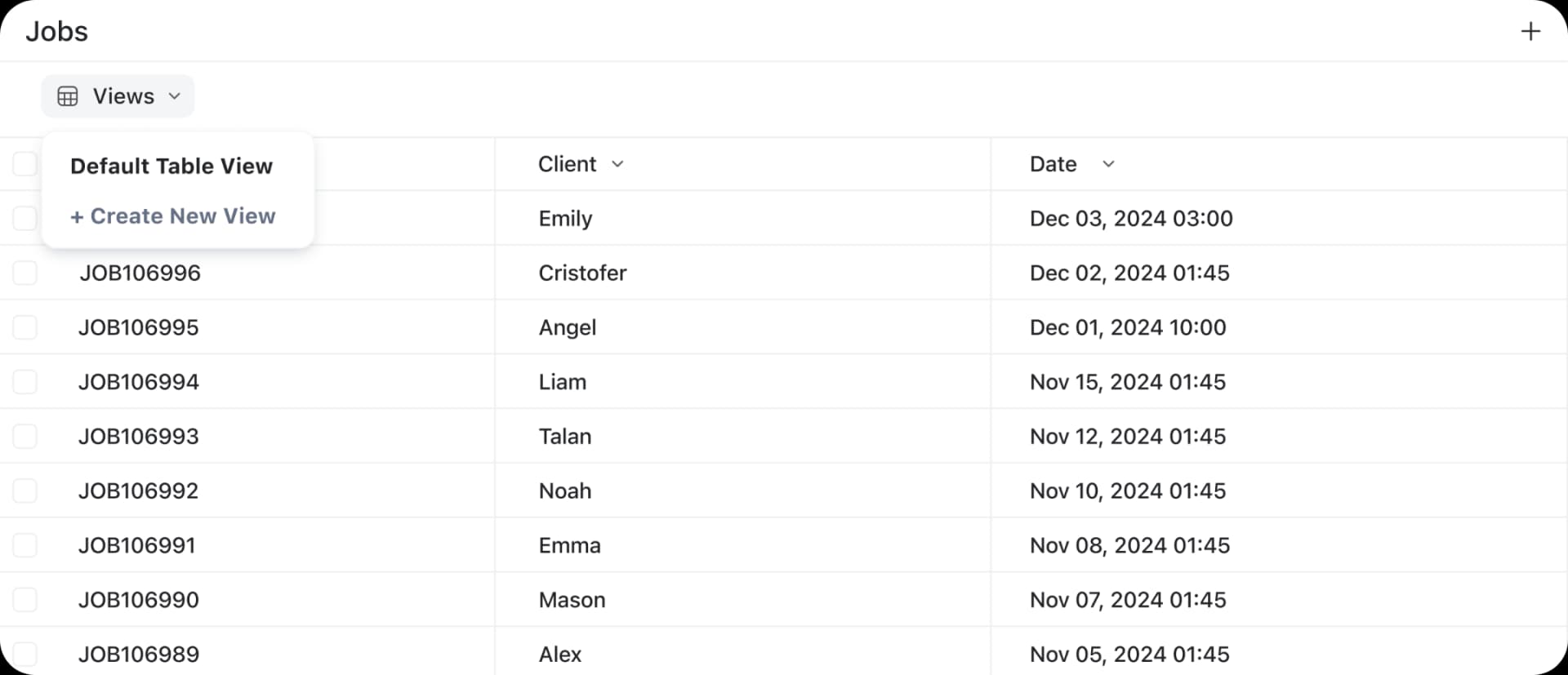The height and width of the screenshot is (675, 1568).
Task: Tick the checkbox for JOB106995
Action: (25, 327)
